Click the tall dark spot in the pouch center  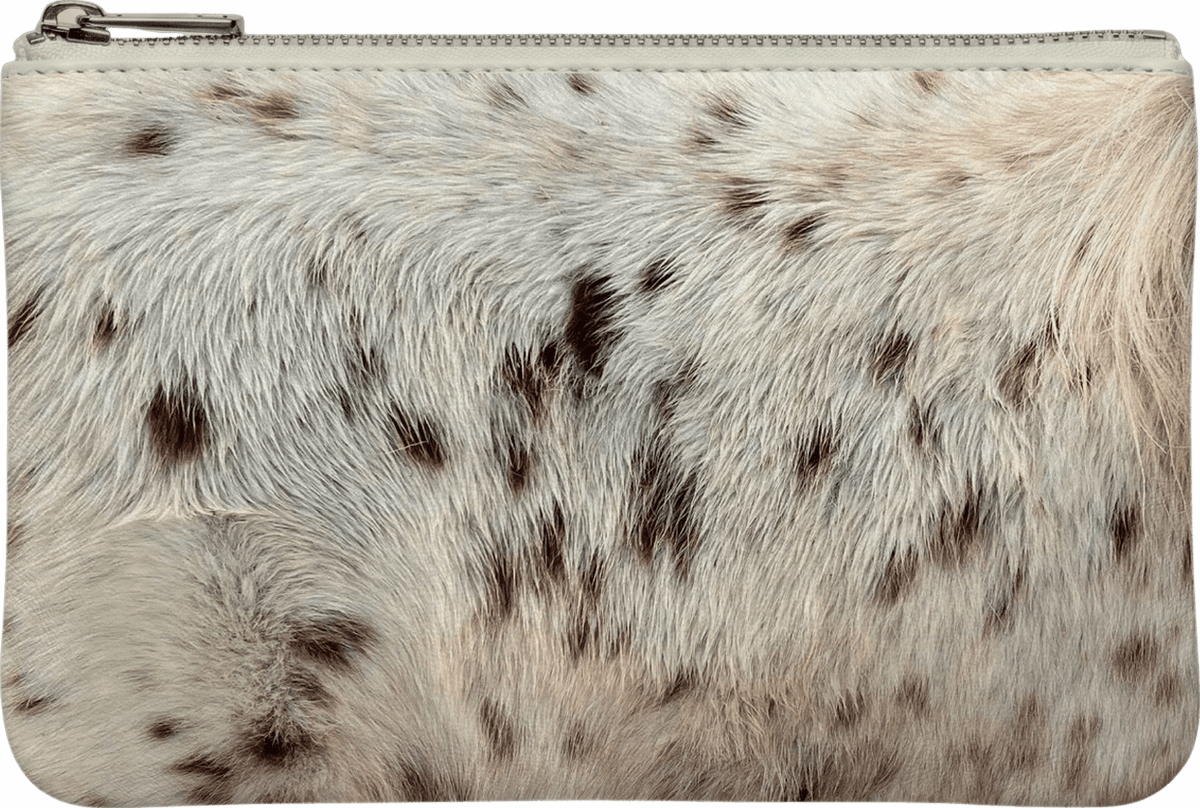pyautogui.click(x=591, y=318)
